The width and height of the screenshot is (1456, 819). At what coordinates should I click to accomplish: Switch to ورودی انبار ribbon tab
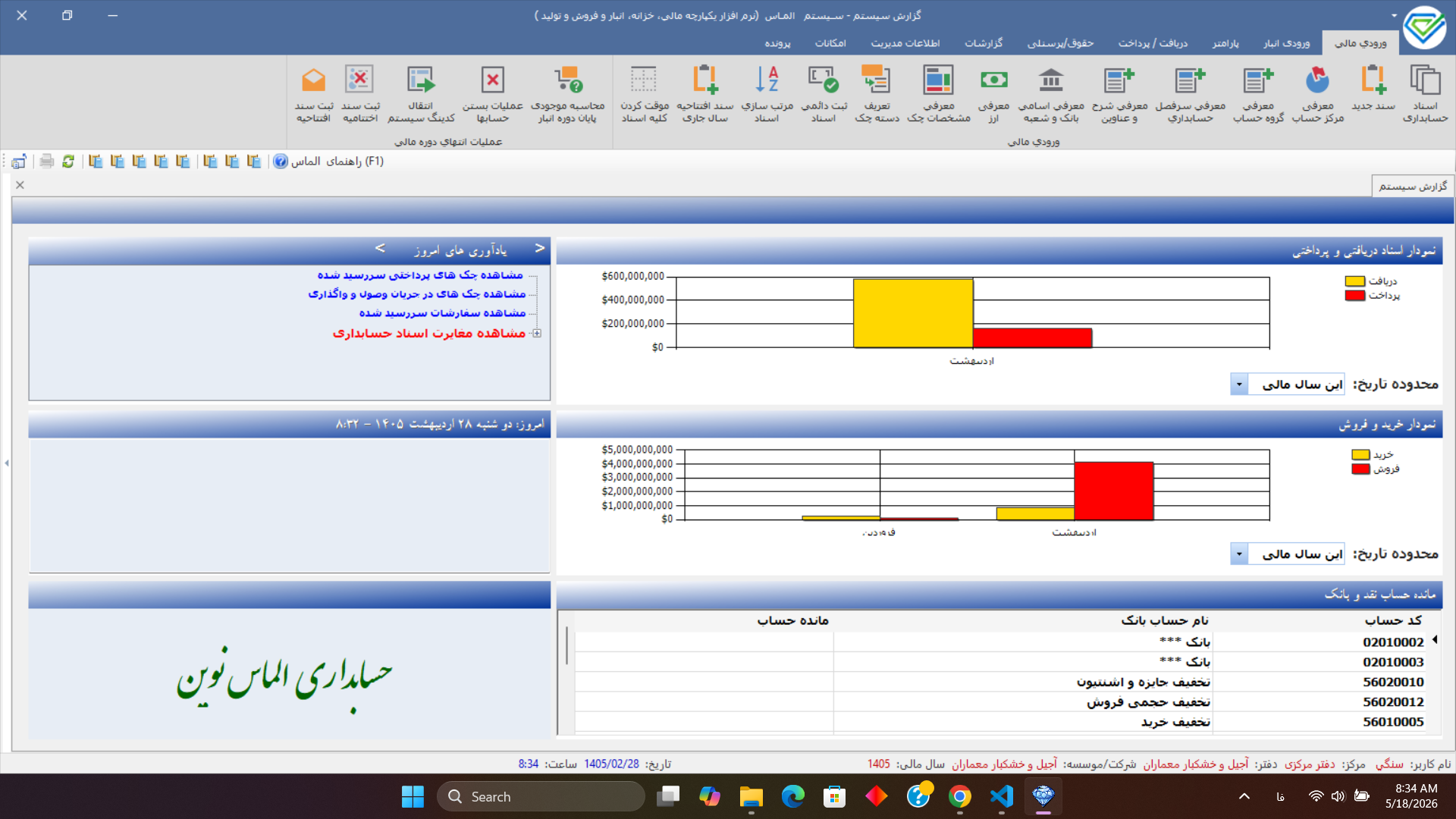coord(1286,43)
